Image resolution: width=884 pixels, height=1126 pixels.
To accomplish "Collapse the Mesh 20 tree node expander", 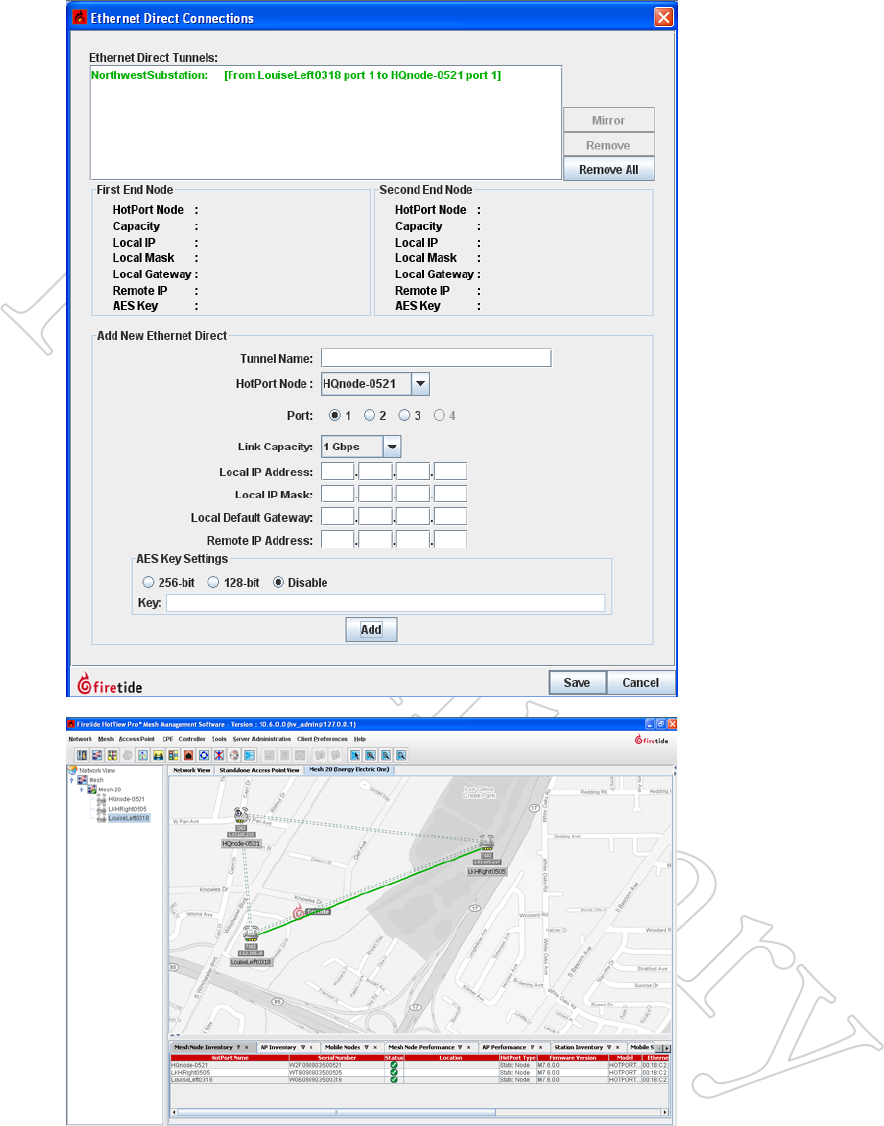I will pos(81,789).
